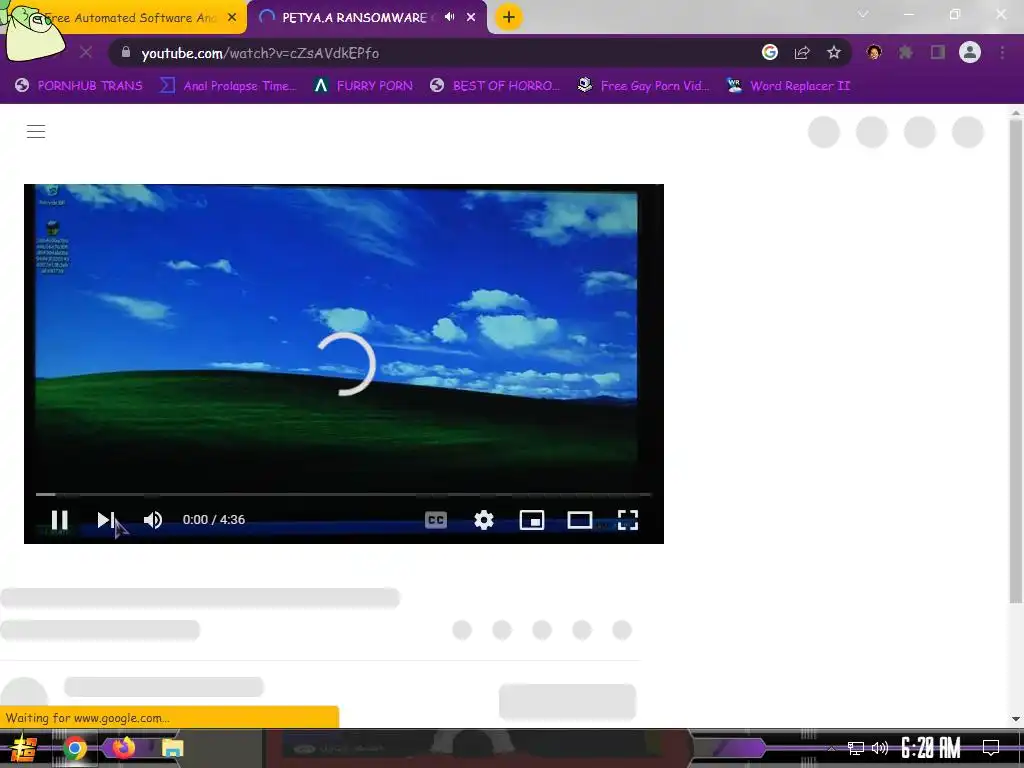Stop loading the page
Image resolution: width=1024 pixels, height=768 pixels.
(86, 52)
